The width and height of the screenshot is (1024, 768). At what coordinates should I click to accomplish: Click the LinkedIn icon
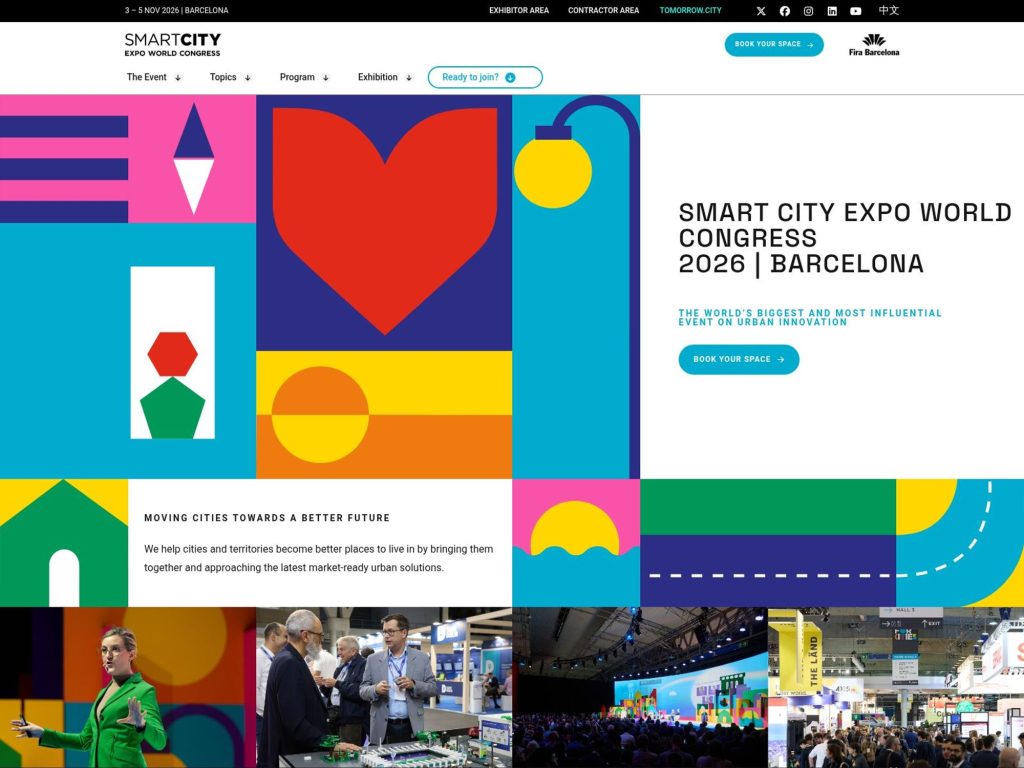(831, 11)
